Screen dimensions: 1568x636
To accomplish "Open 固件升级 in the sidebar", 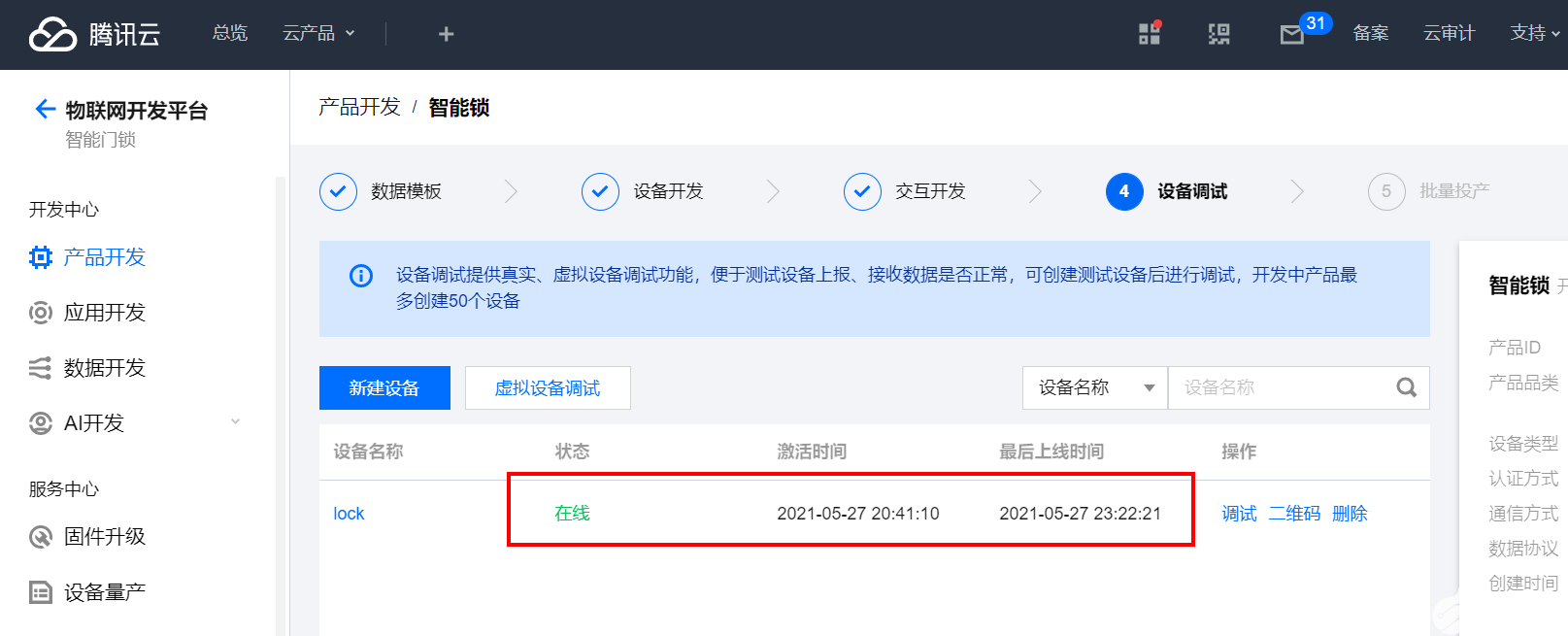I will (x=105, y=537).
